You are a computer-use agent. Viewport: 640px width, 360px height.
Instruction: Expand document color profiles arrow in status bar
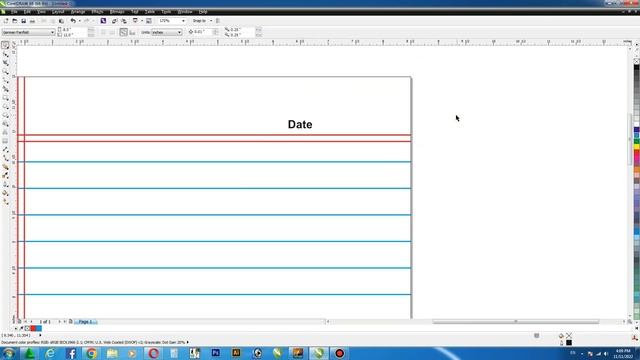(187, 342)
